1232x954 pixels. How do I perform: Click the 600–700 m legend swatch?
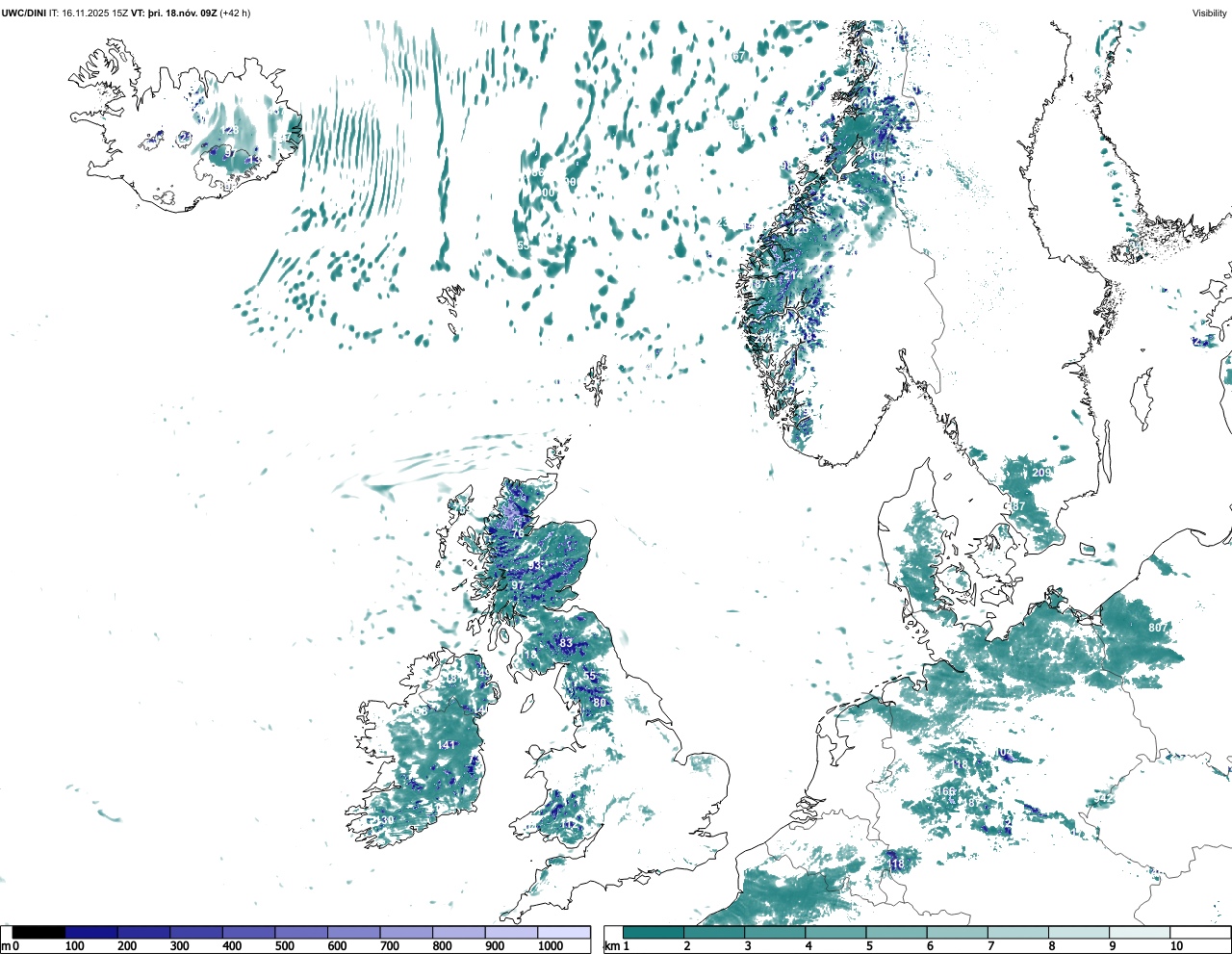354,932
